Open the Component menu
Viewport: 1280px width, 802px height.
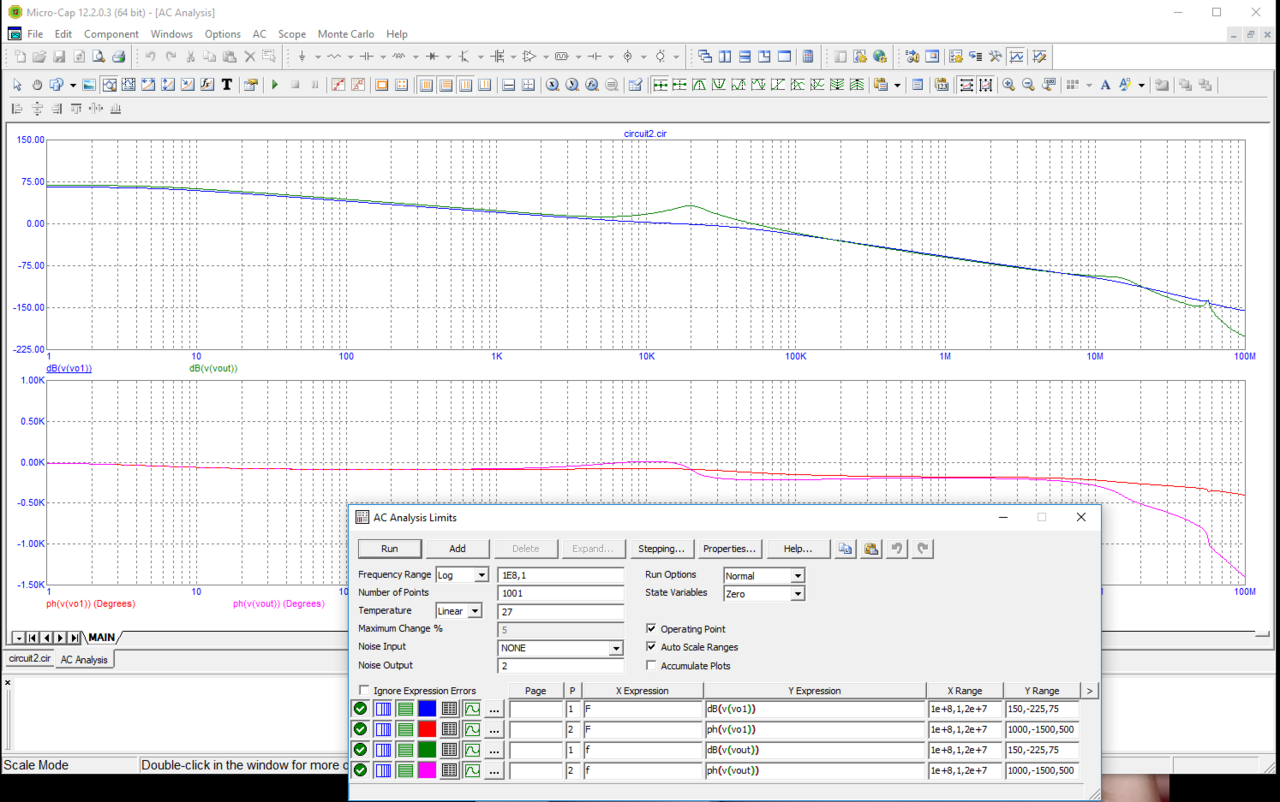point(111,34)
